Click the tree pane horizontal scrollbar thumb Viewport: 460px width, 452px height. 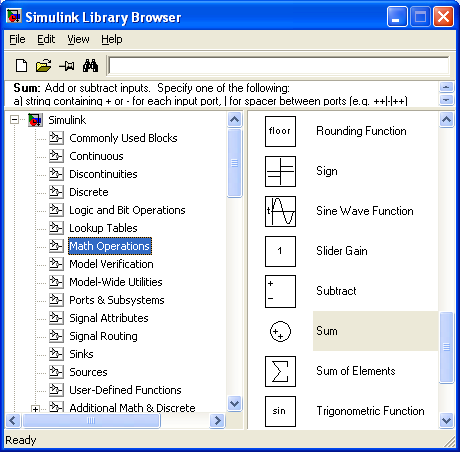point(91,420)
